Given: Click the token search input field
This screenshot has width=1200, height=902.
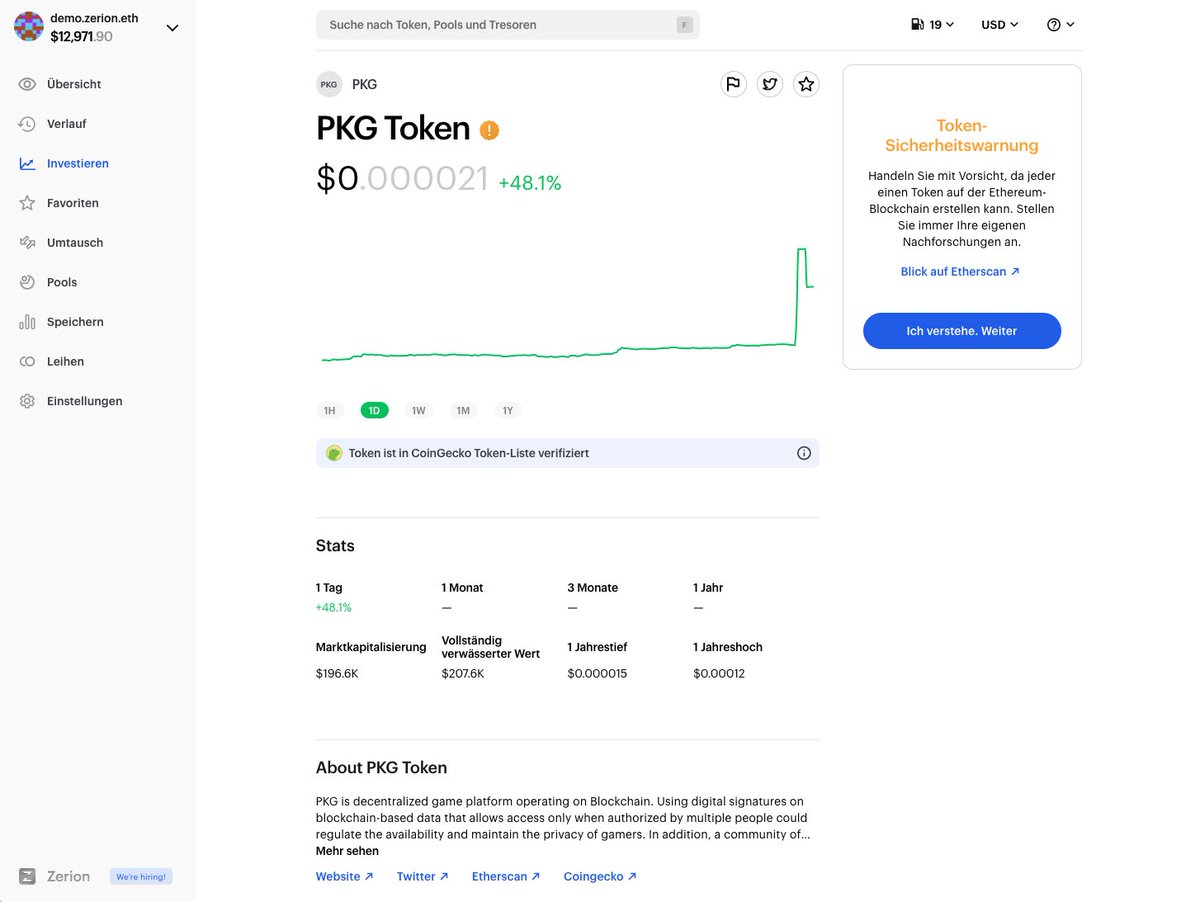Looking at the screenshot, I should tap(508, 25).
